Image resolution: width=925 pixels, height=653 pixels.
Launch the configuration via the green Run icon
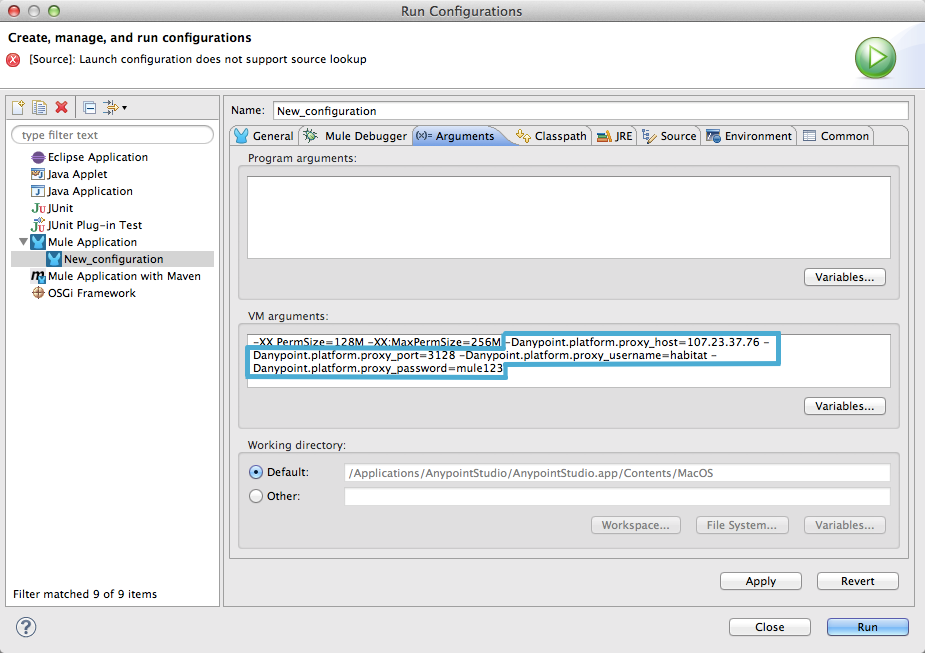tap(875, 57)
